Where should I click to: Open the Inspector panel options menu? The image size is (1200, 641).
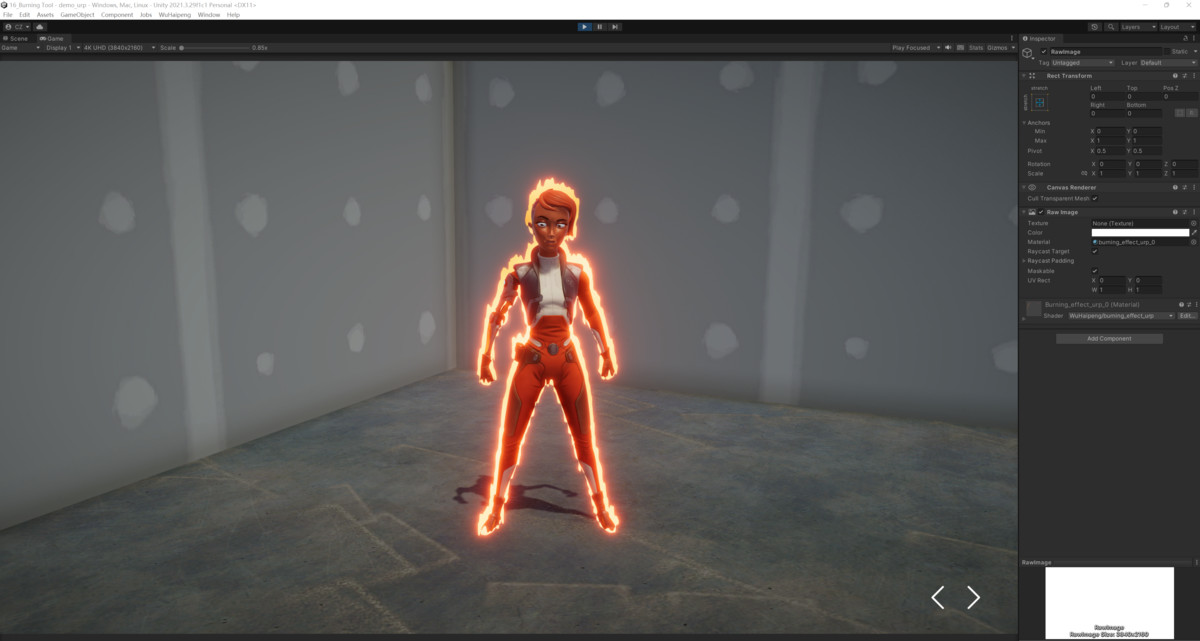(1194, 38)
